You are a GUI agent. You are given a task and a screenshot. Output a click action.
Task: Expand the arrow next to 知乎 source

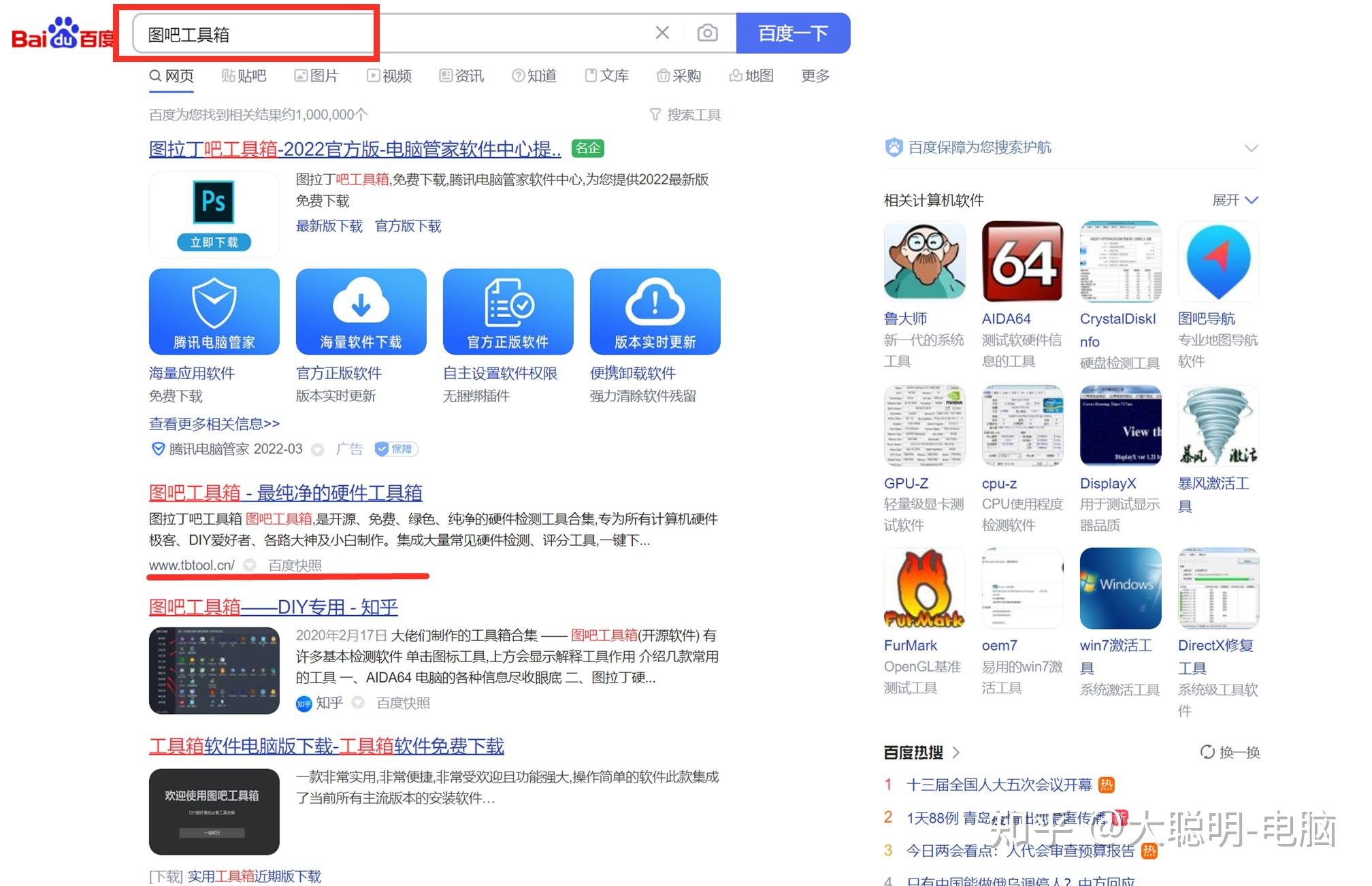358,703
